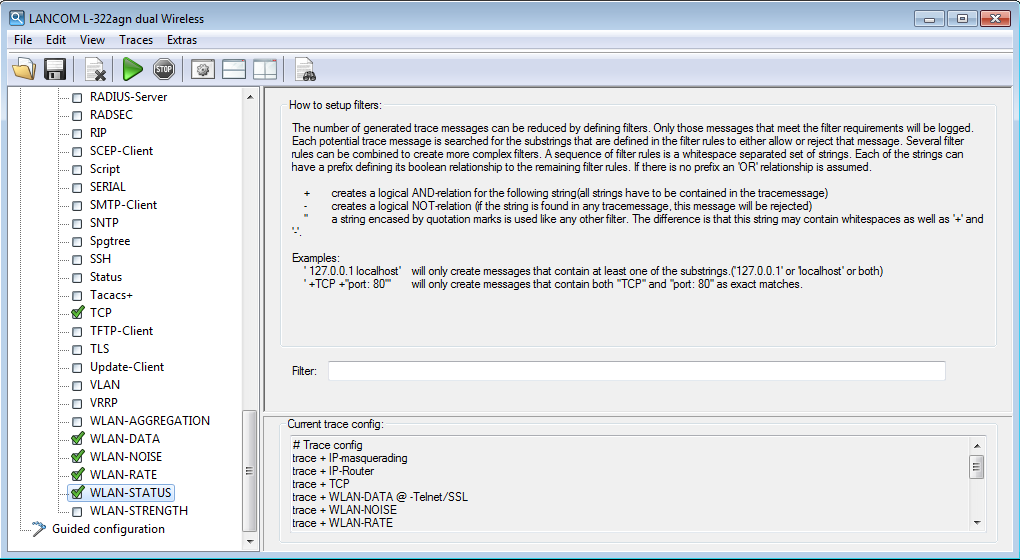Uncheck the WLAN-DATA trace checkbox
This screenshot has width=1020, height=560.
77,439
